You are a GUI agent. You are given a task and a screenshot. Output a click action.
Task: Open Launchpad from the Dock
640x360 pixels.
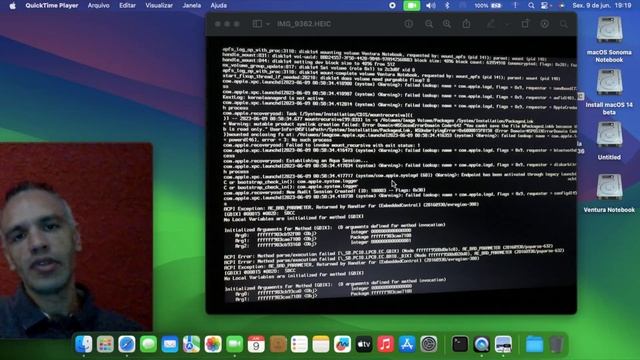[105, 344]
